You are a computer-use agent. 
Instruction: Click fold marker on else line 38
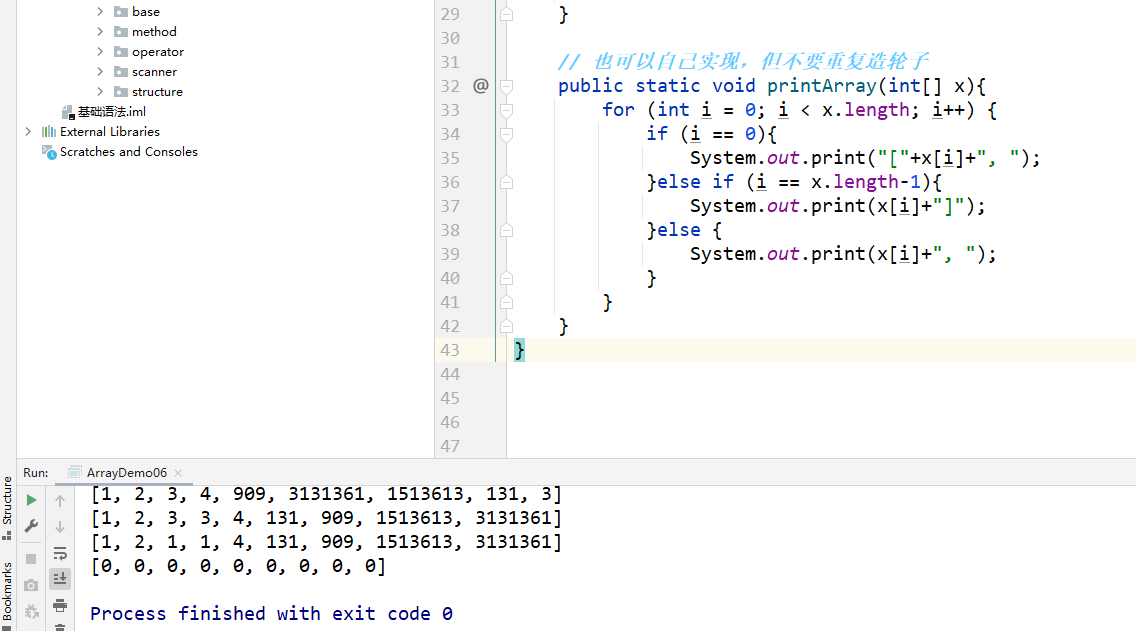click(x=506, y=230)
